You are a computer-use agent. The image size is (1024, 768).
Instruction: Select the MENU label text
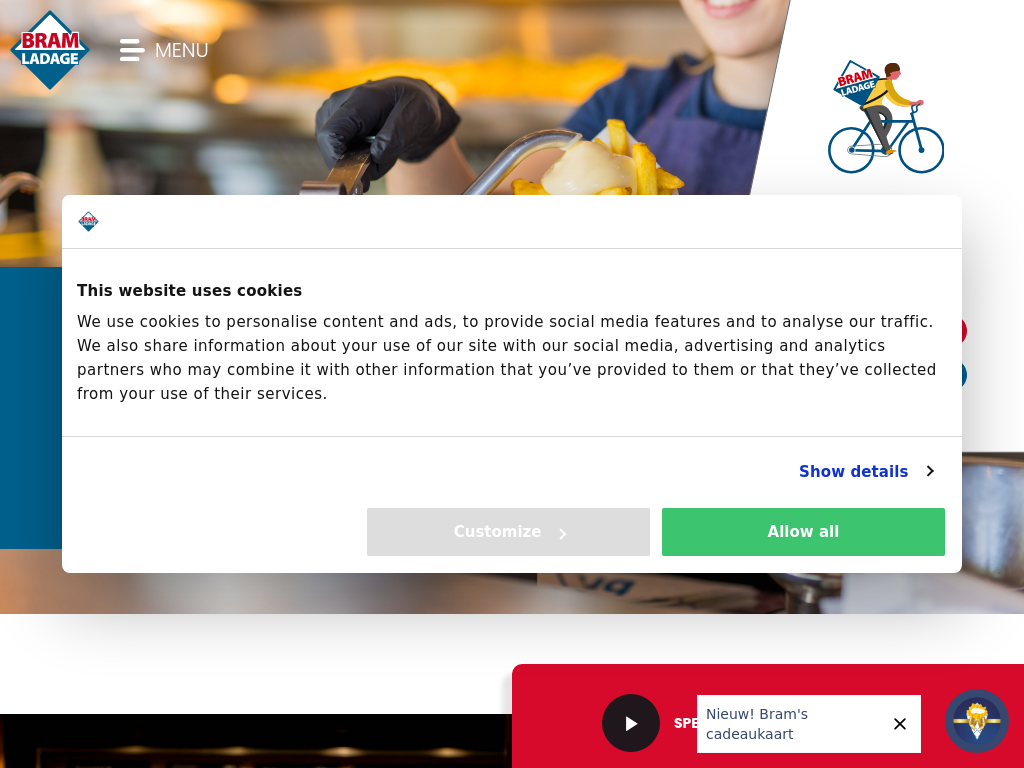coord(182,50)
